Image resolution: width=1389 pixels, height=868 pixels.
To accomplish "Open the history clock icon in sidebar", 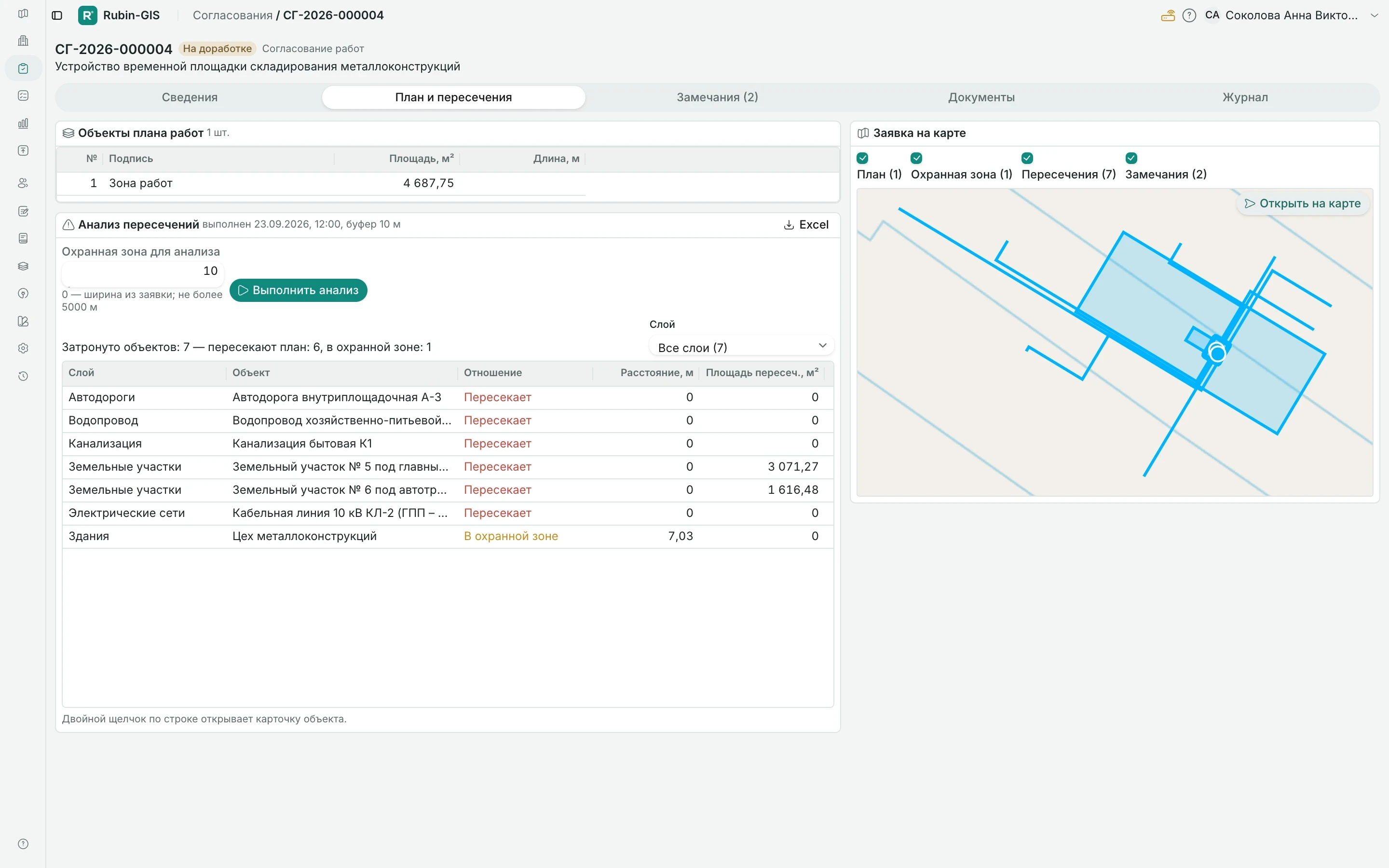I will click(23, 377).
